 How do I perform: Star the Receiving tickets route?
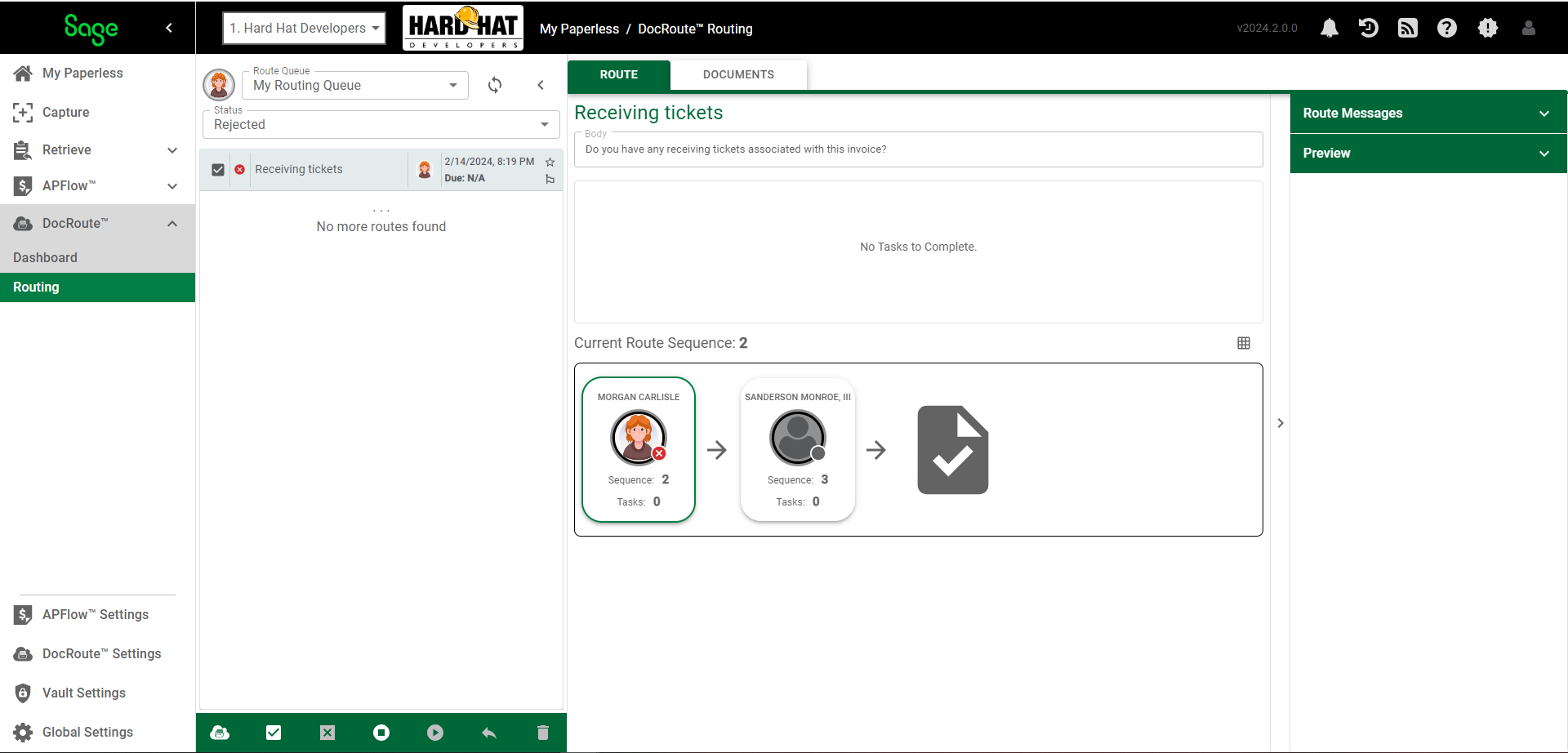[550, 162]
